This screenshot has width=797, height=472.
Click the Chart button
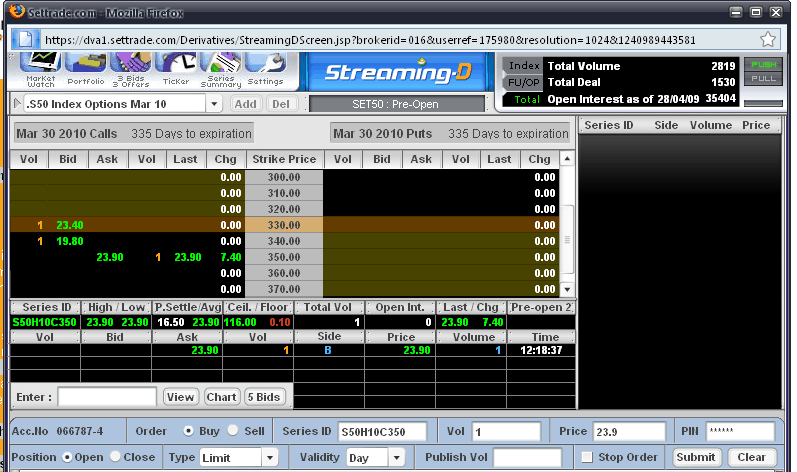click(221, 397)
